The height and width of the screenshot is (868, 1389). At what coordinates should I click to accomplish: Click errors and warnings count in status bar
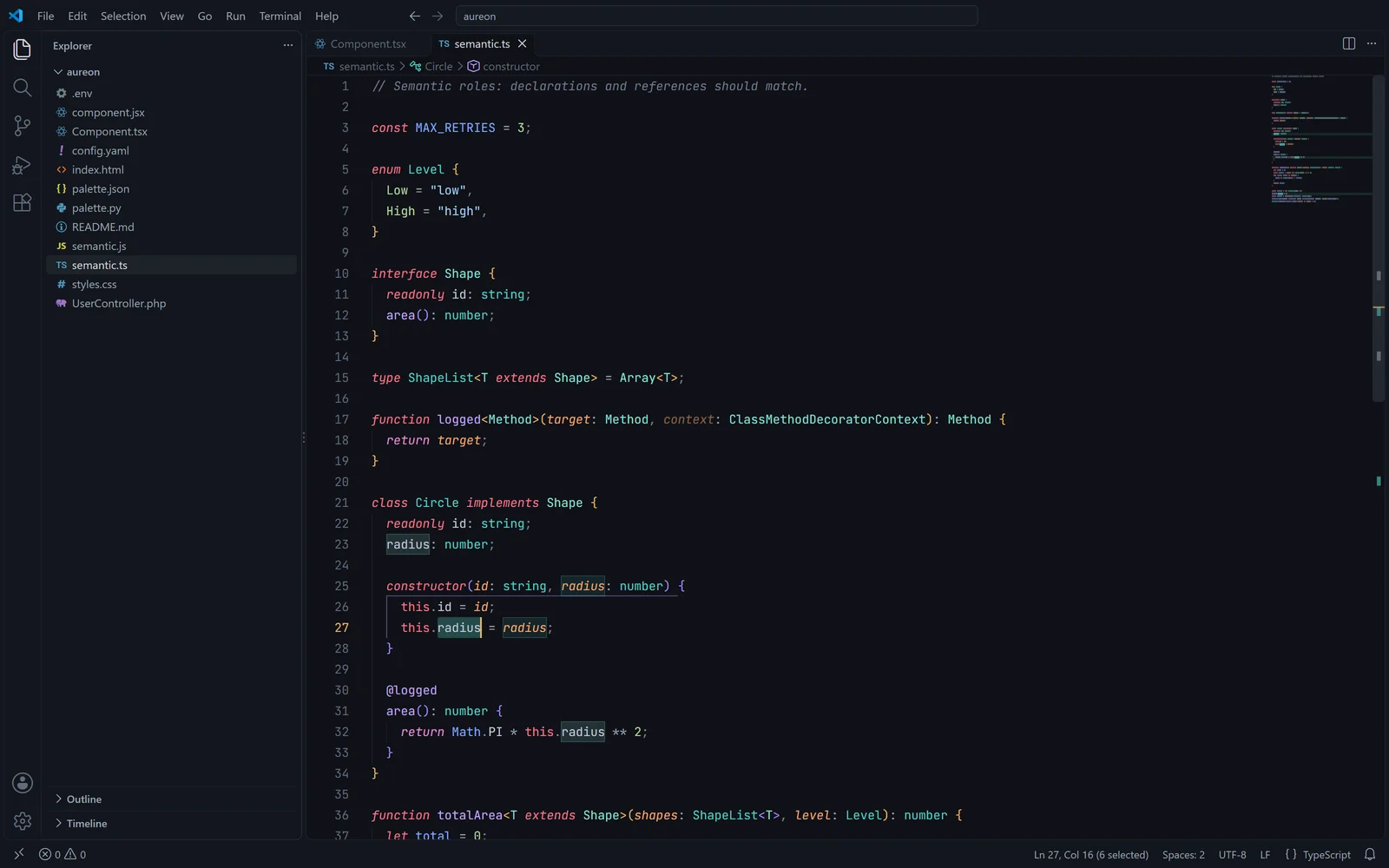point(63,854)
